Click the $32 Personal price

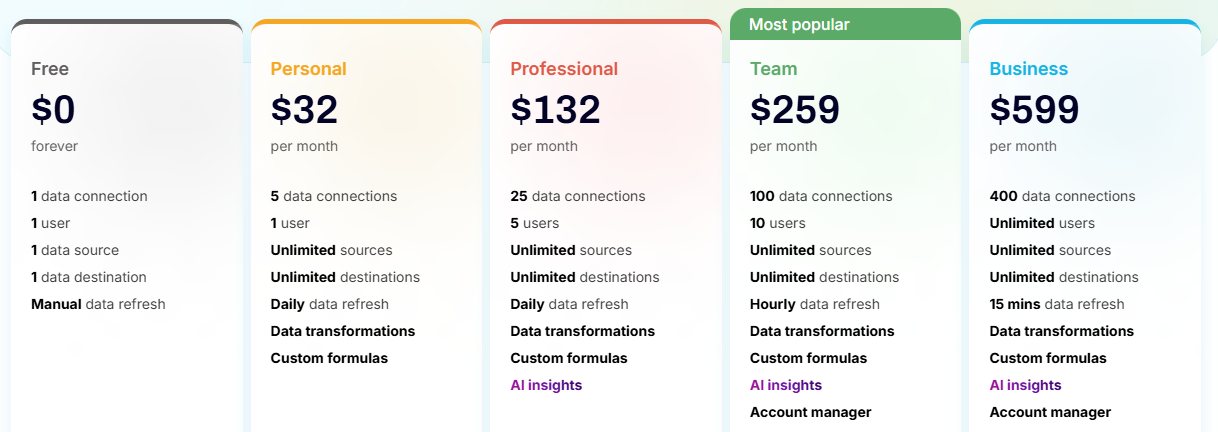304,110
